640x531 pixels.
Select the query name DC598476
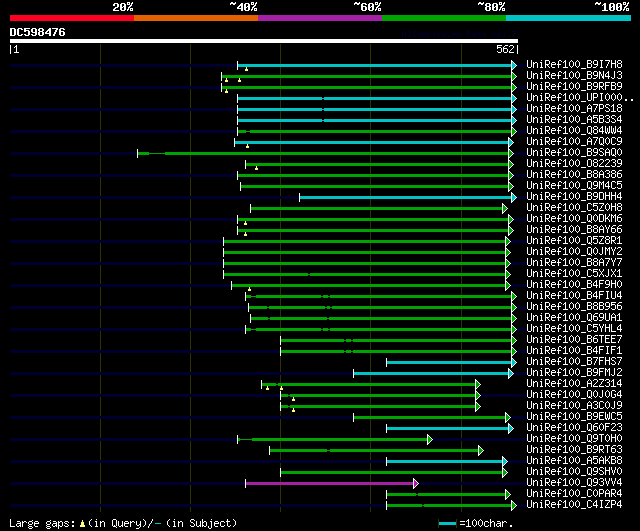[38, 32]
